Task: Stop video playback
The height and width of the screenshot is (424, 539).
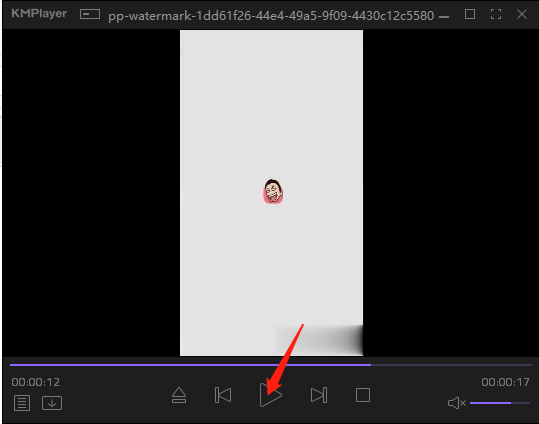Action: [x=363, y=395]
